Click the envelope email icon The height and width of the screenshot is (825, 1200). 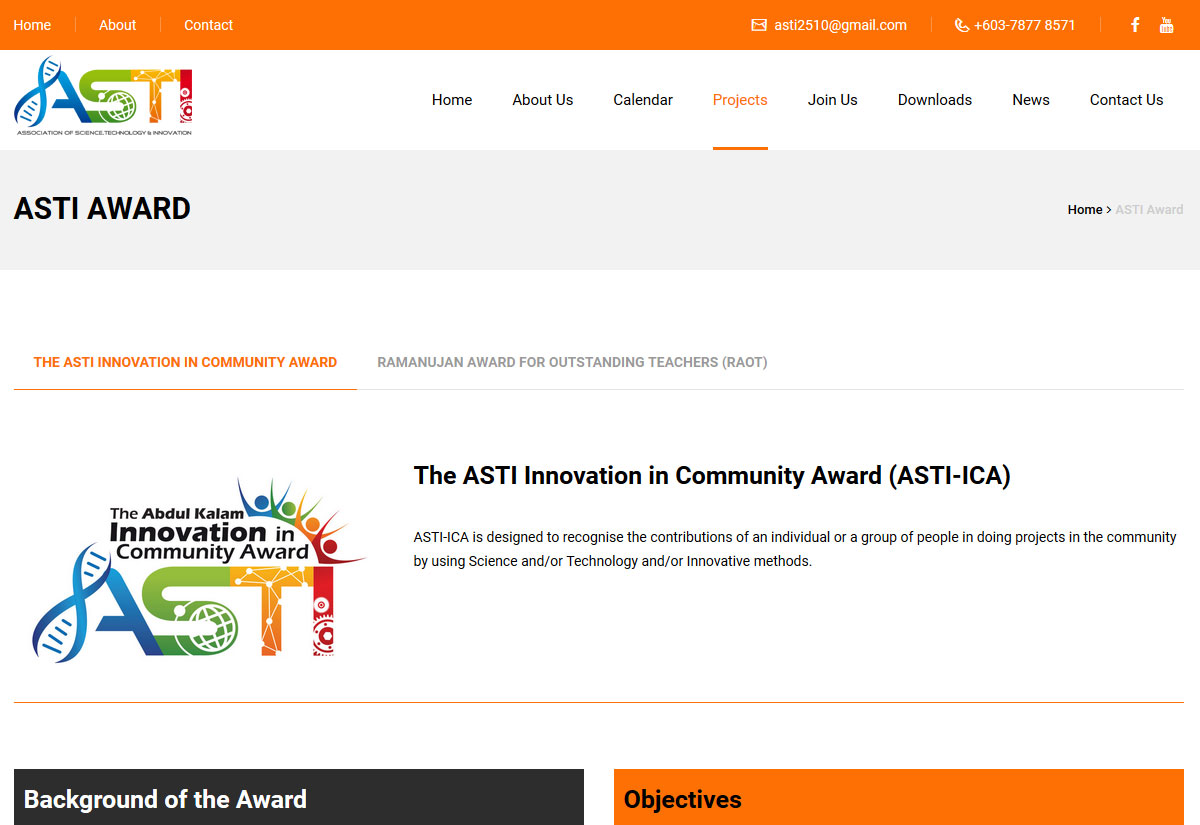(x=759, y=25)
